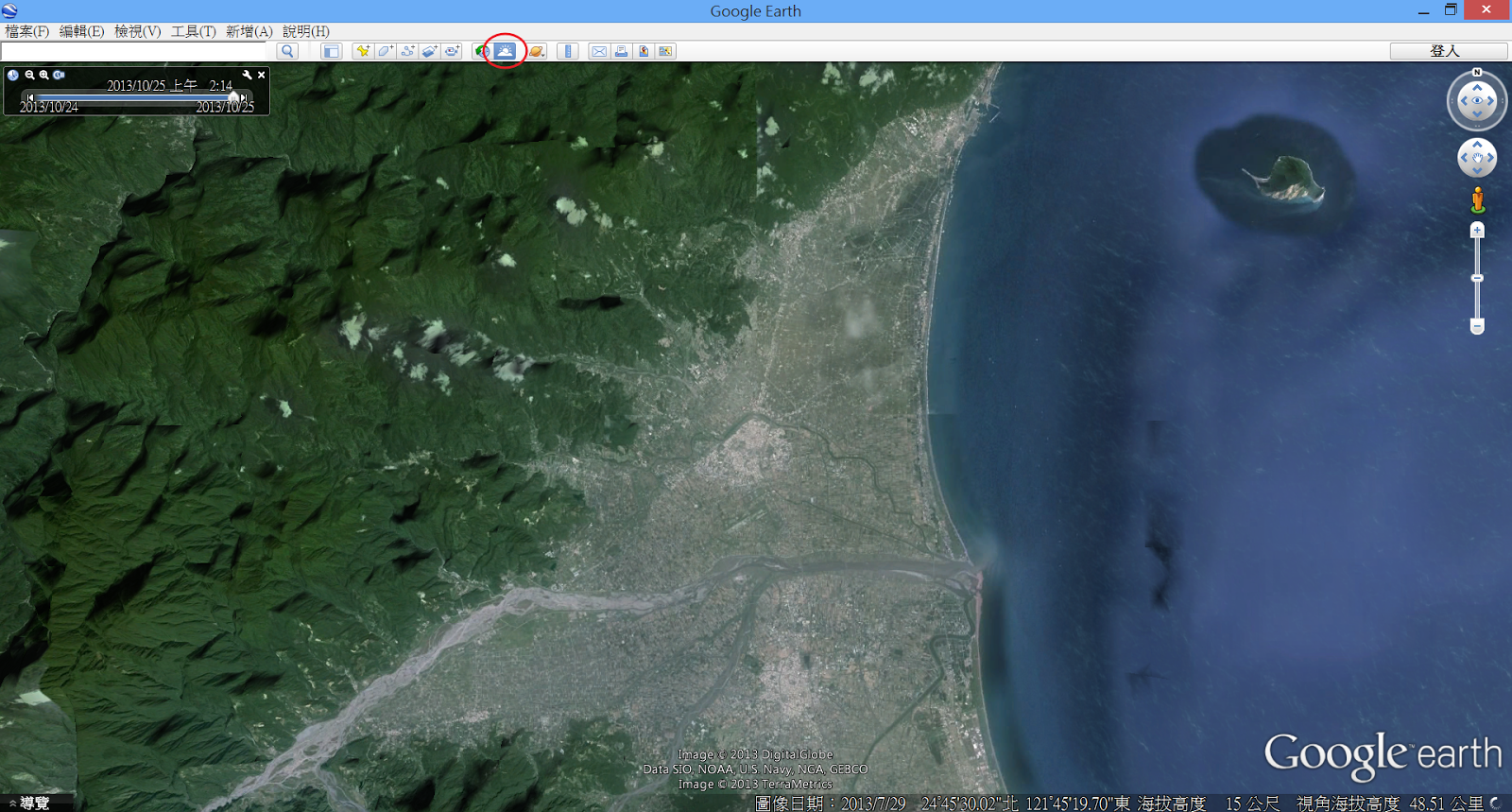Zoom out the time slider range
The image size is (1512, 812).
click(29, 75)
